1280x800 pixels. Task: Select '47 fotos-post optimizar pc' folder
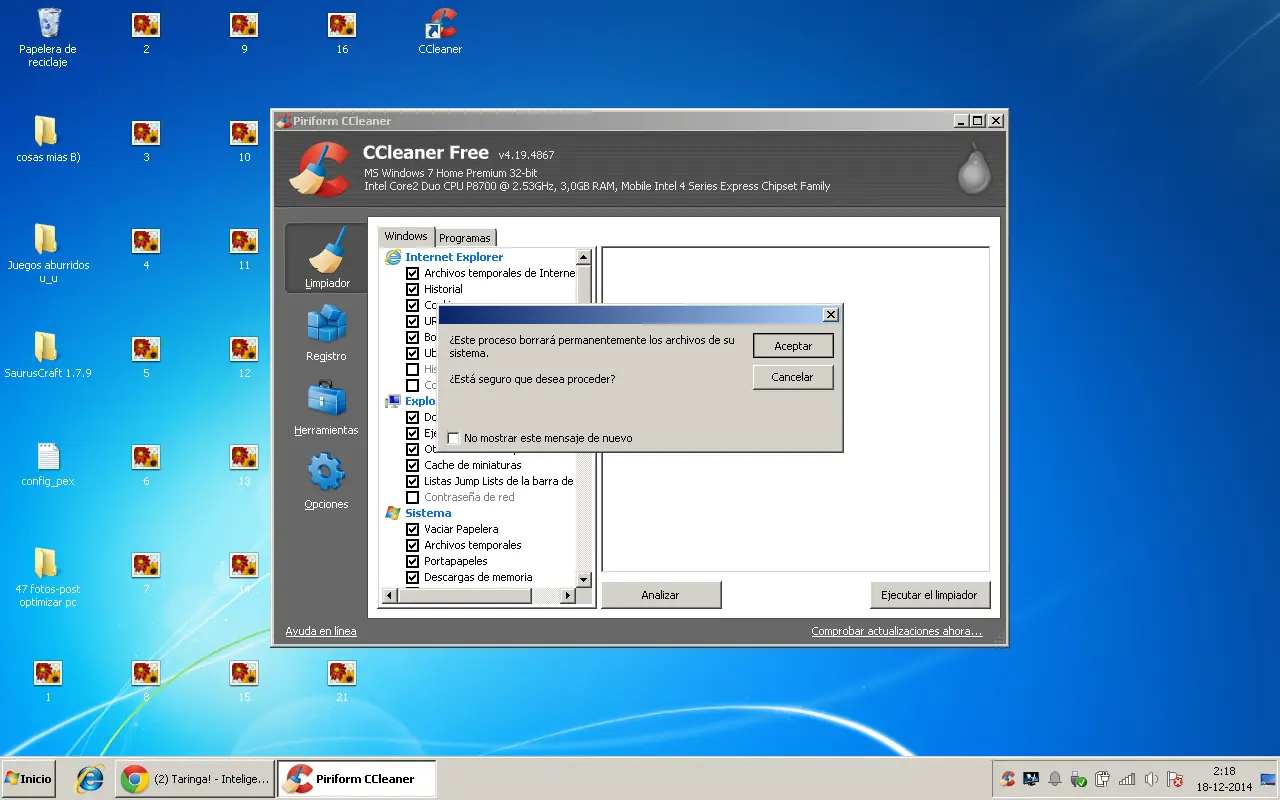[48, 578]
